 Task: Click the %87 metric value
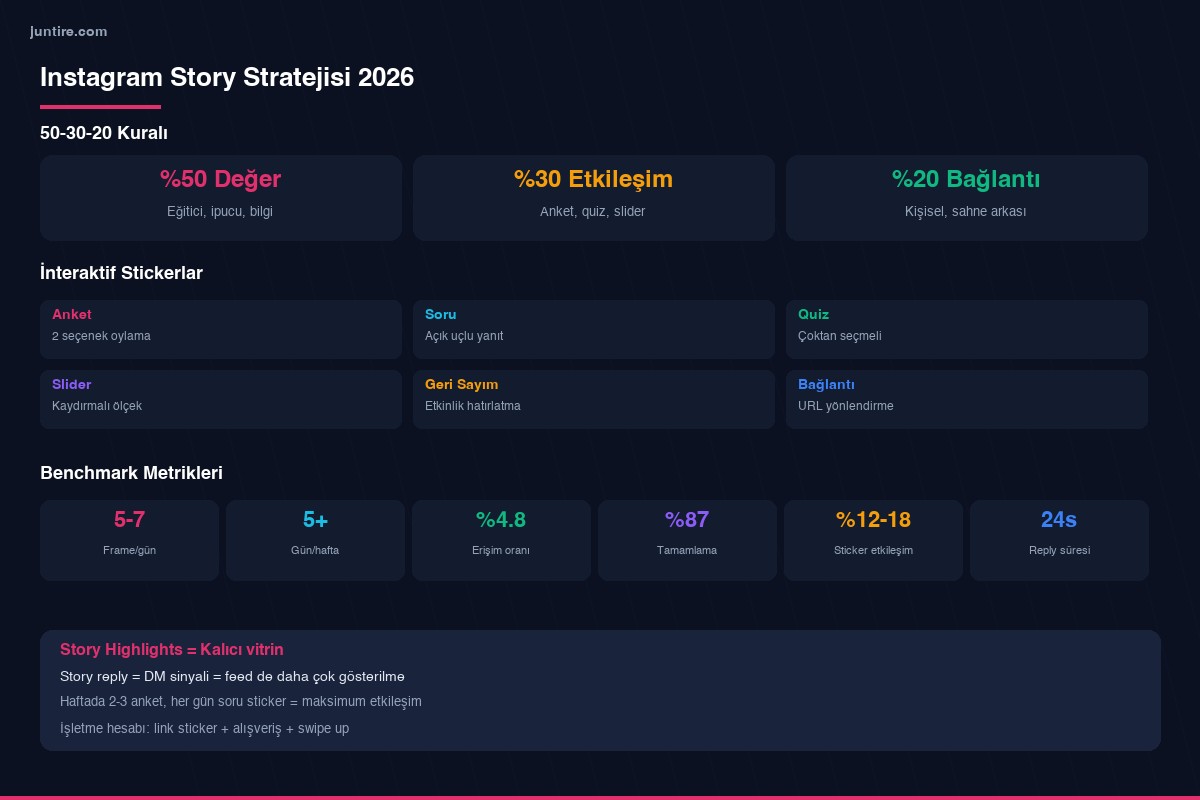coord(687,520)
